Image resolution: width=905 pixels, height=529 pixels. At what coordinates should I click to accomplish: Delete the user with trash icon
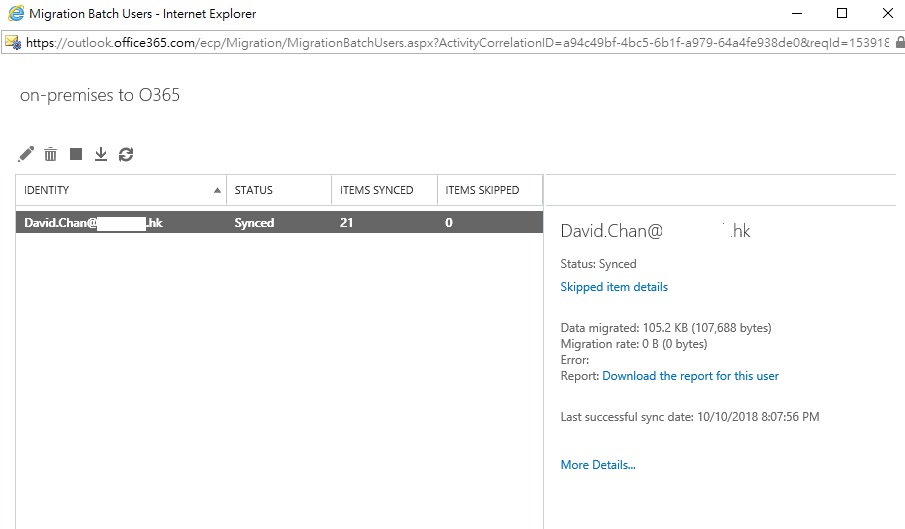(x=51, y=154)
